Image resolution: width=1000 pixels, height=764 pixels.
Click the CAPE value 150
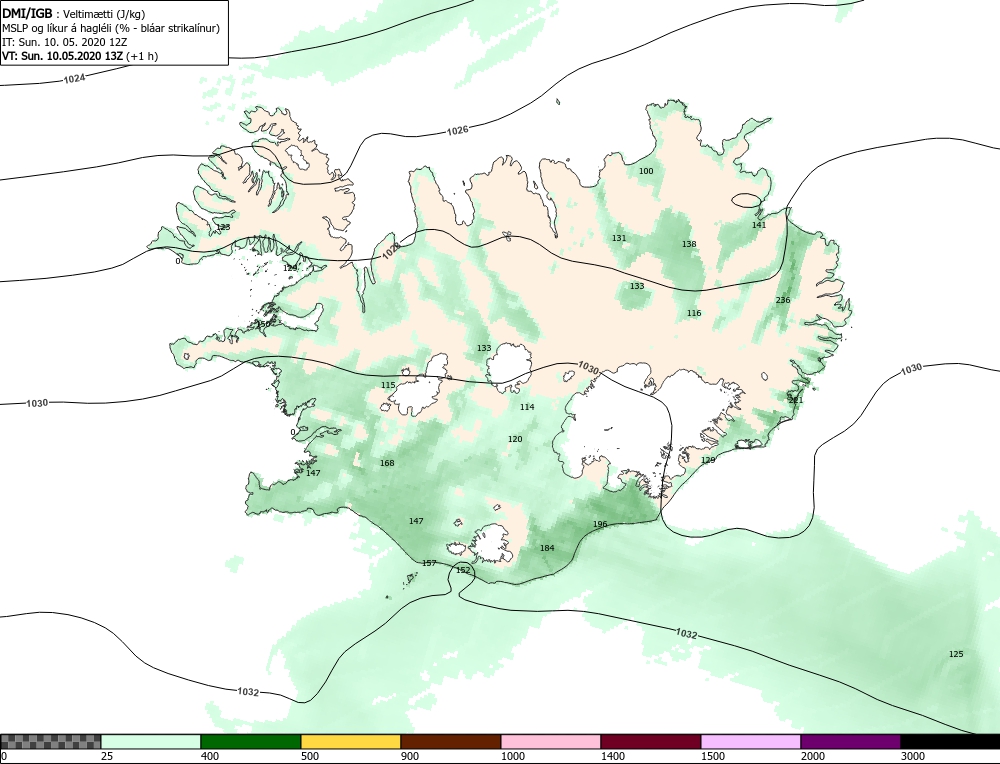(x=263, y=324)
